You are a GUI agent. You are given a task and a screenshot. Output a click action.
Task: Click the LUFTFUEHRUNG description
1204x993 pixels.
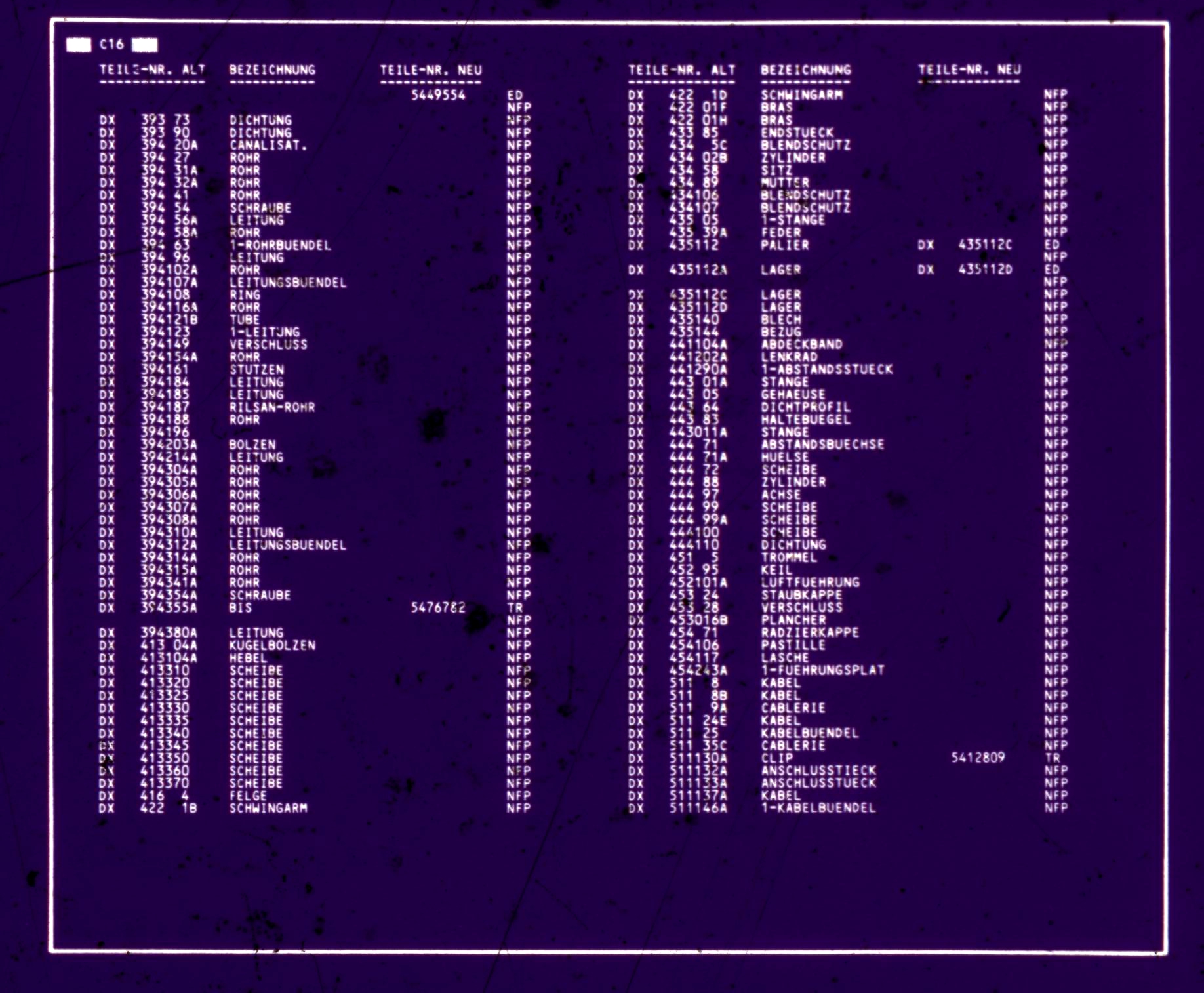[x=810, y=582]
